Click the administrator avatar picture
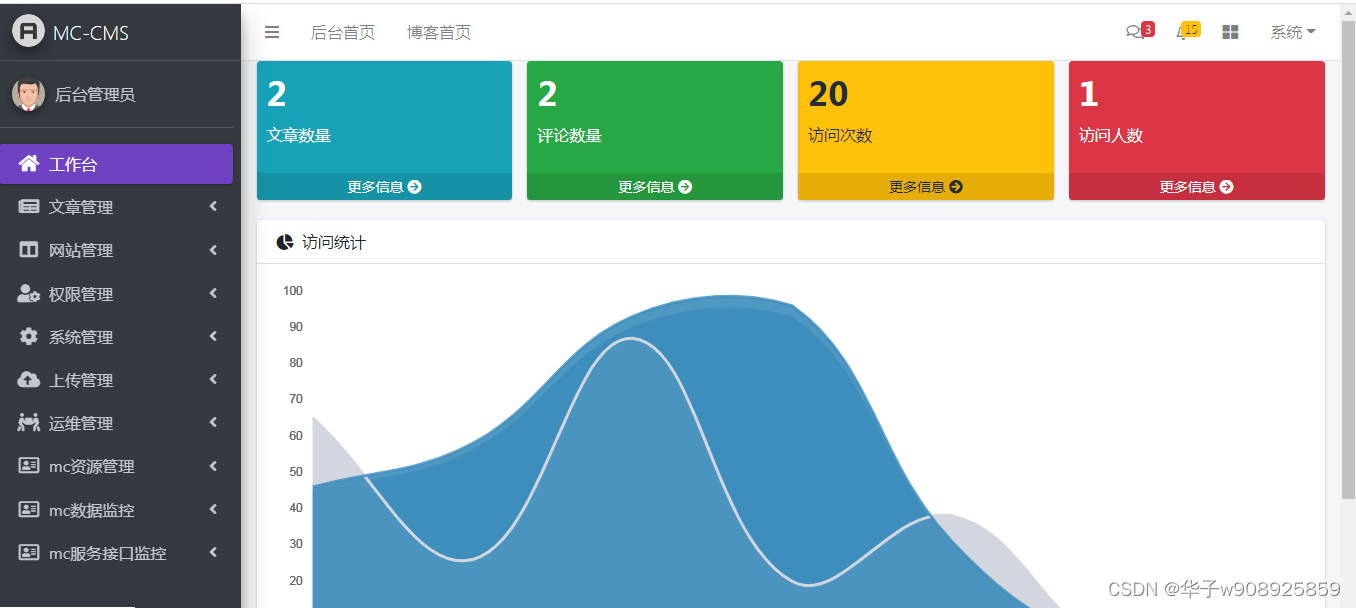Image resolution: width=1356 pixels, height=608 pixels. click(x=28, y=94)
